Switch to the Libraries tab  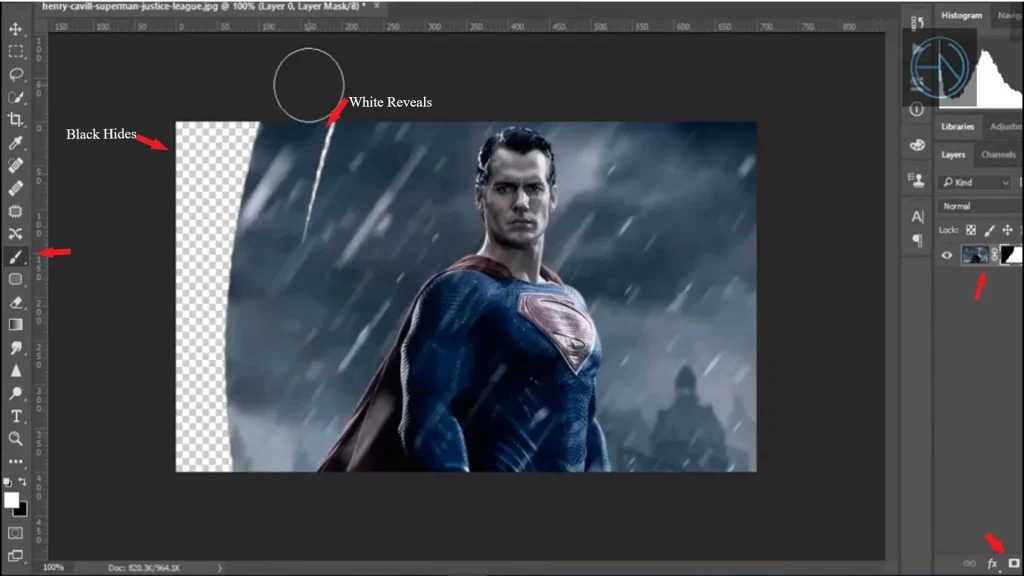pyautogui.click(x=957, y=127)
